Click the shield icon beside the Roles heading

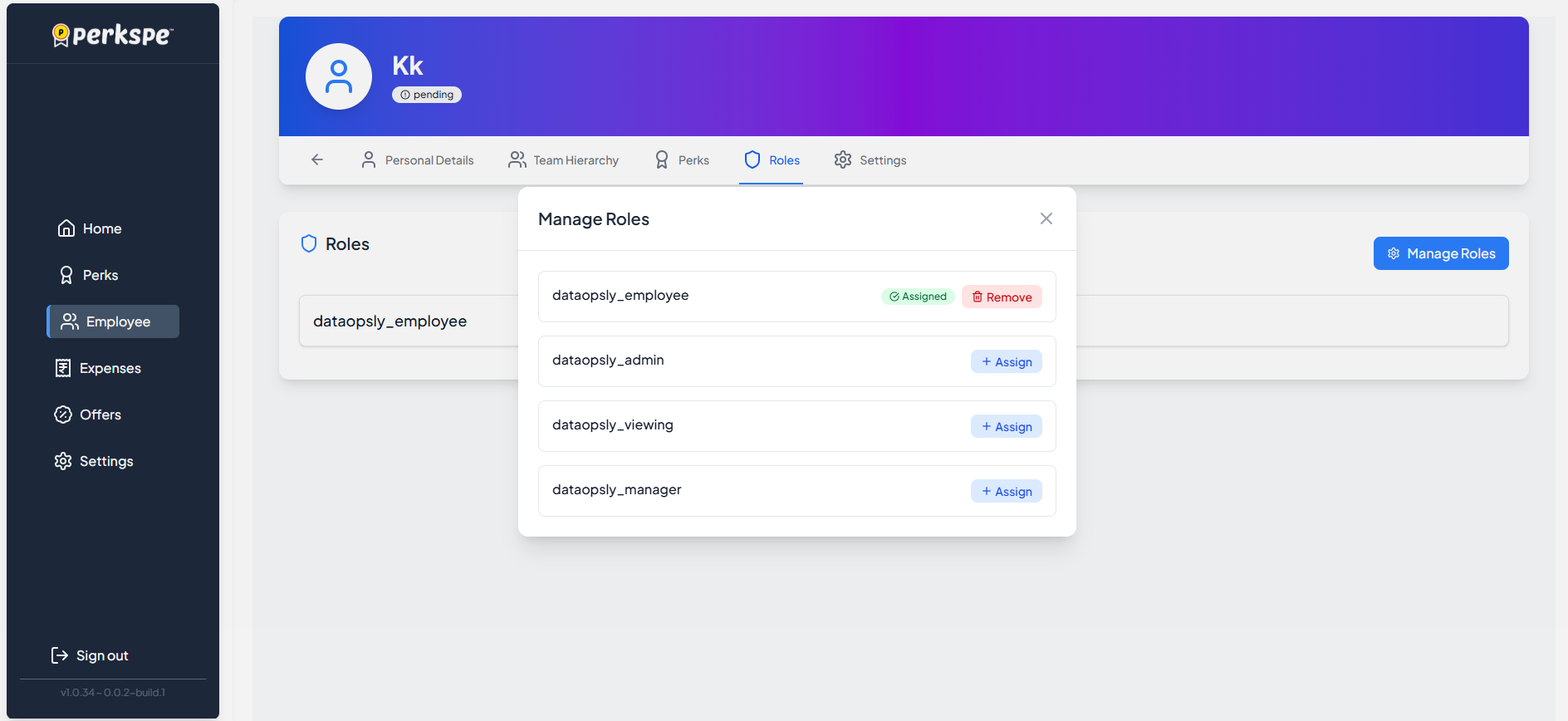pyautogui.click(x=309, y=244)
